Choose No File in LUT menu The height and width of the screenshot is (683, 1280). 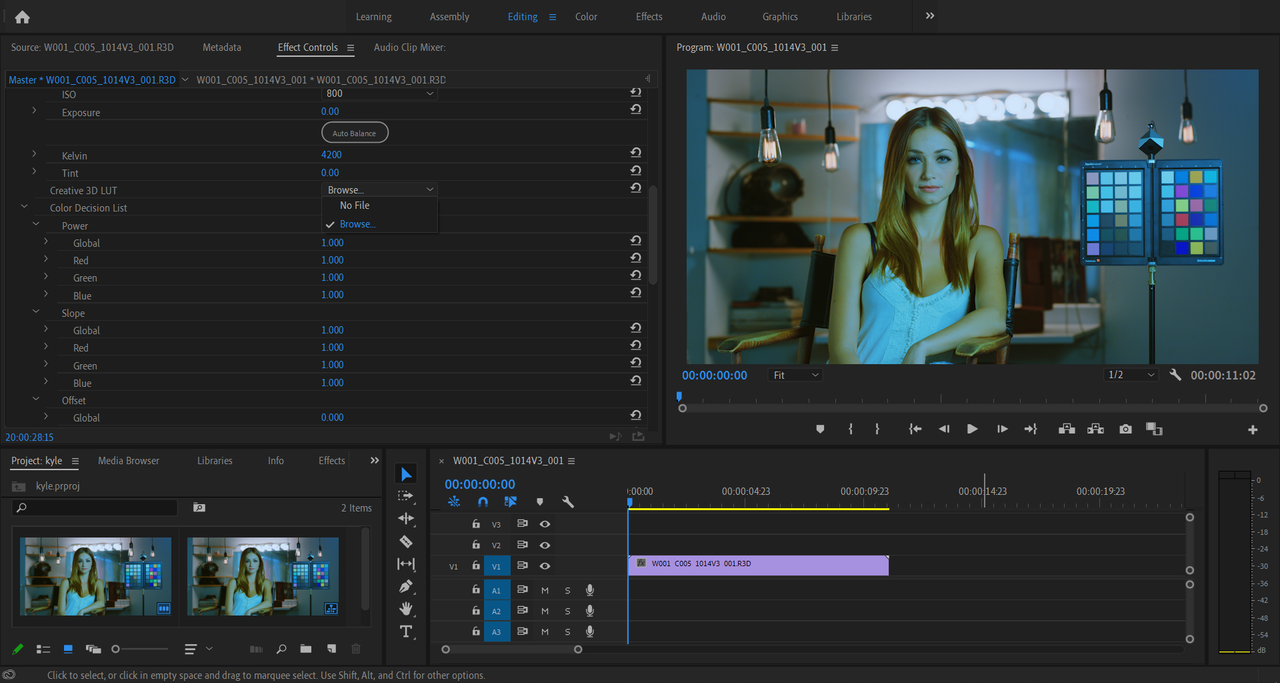coord(355,205)
